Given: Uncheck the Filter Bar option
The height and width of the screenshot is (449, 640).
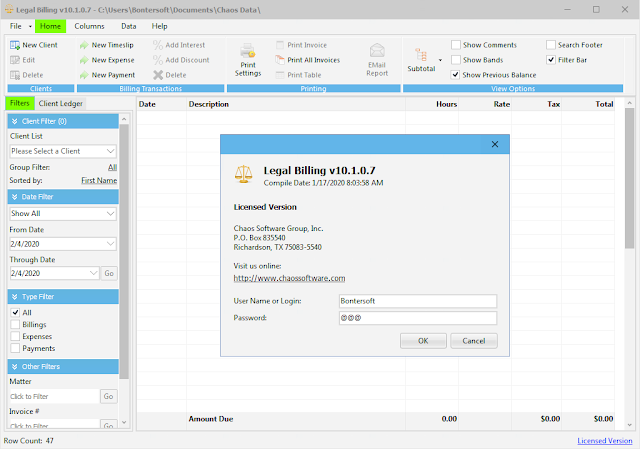Looking at the screenshot, I should (551, 60).
